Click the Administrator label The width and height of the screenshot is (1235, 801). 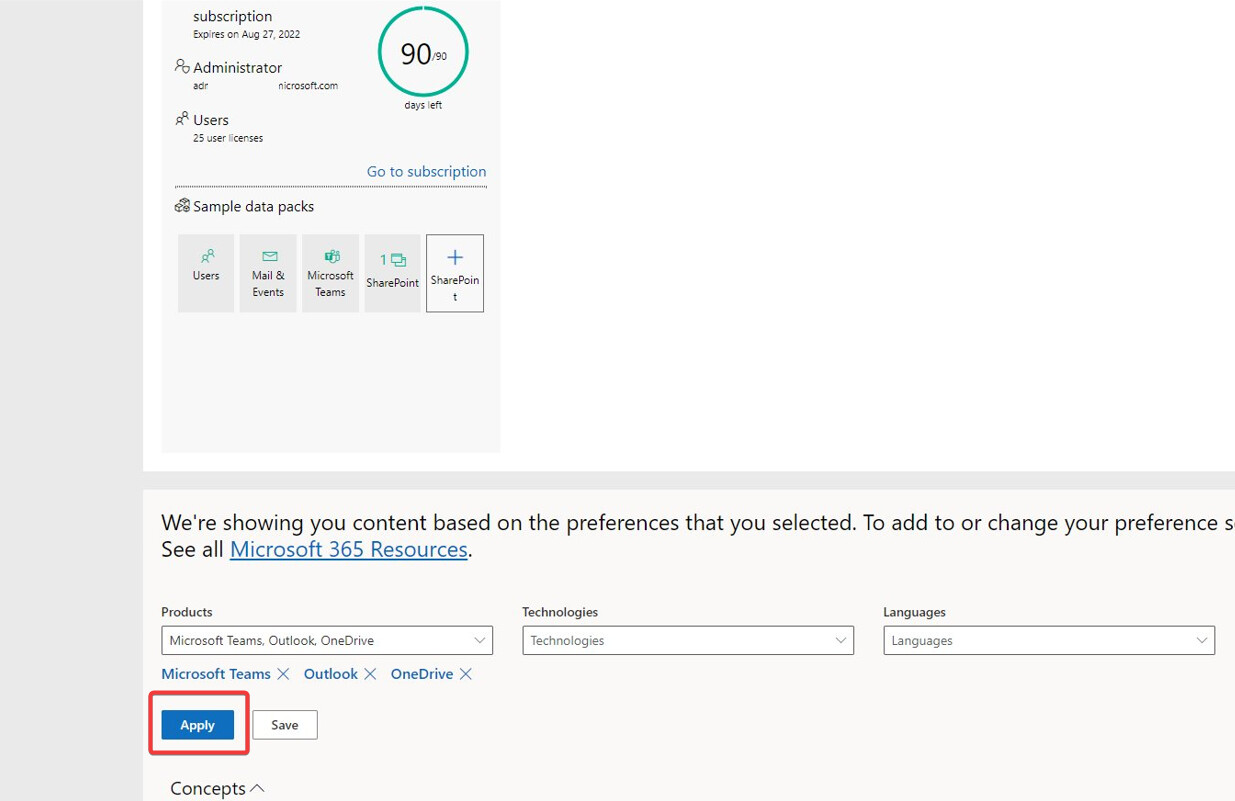(237, 67)
